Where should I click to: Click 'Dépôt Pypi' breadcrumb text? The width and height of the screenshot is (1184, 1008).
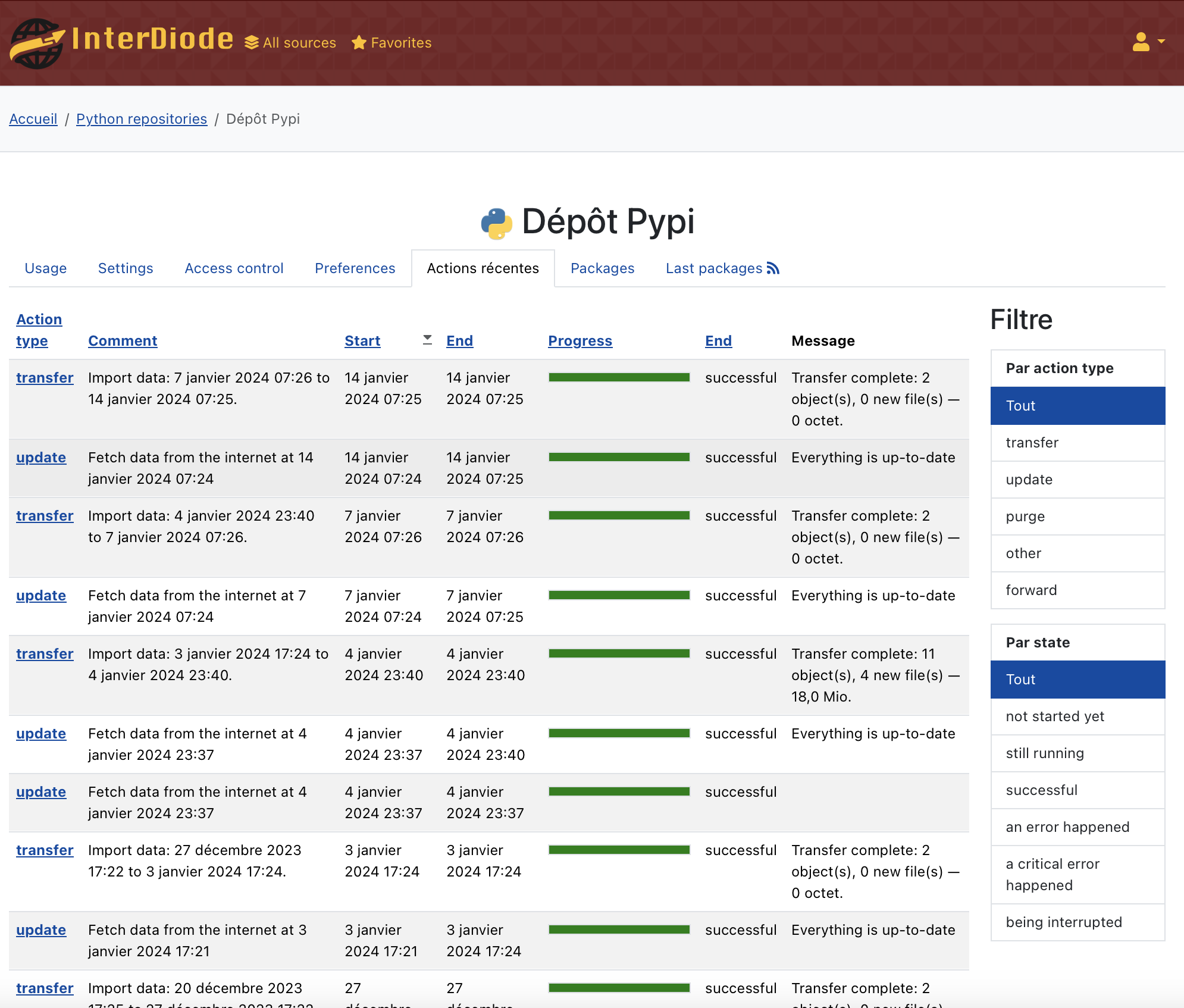pyautogui.click(x=263, y=119)
